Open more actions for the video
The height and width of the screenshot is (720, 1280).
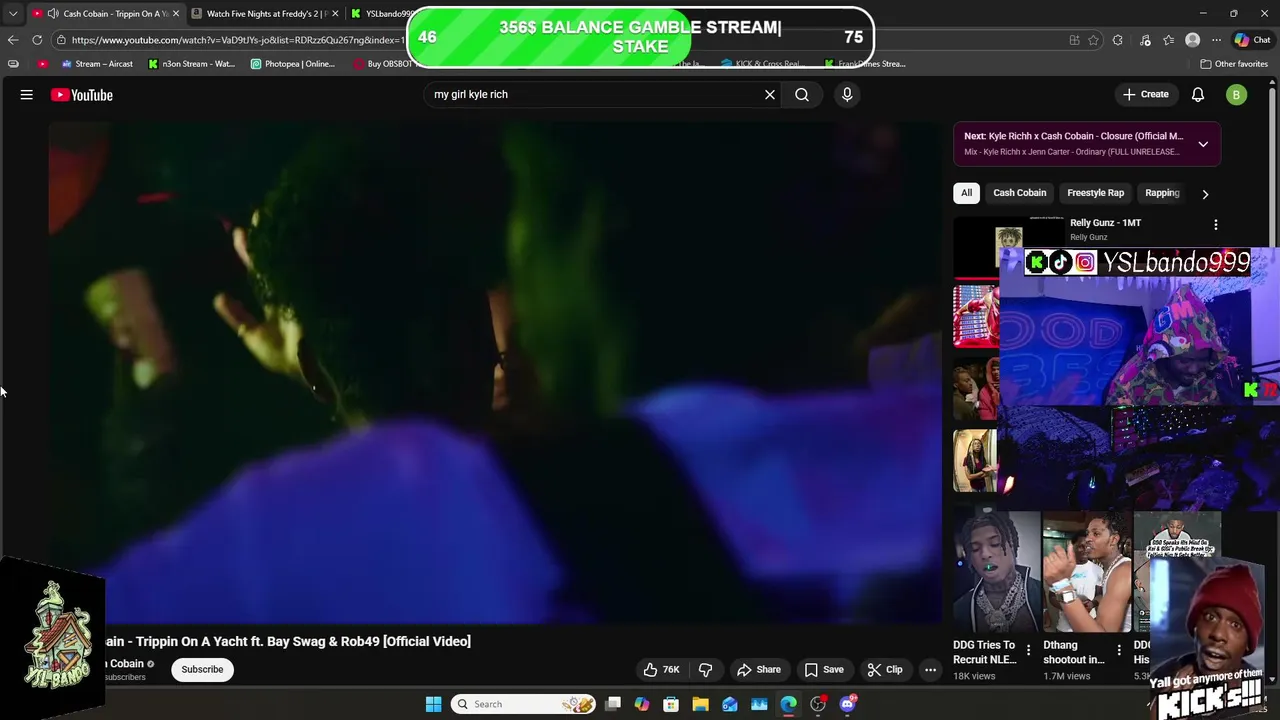coord(930,670)
